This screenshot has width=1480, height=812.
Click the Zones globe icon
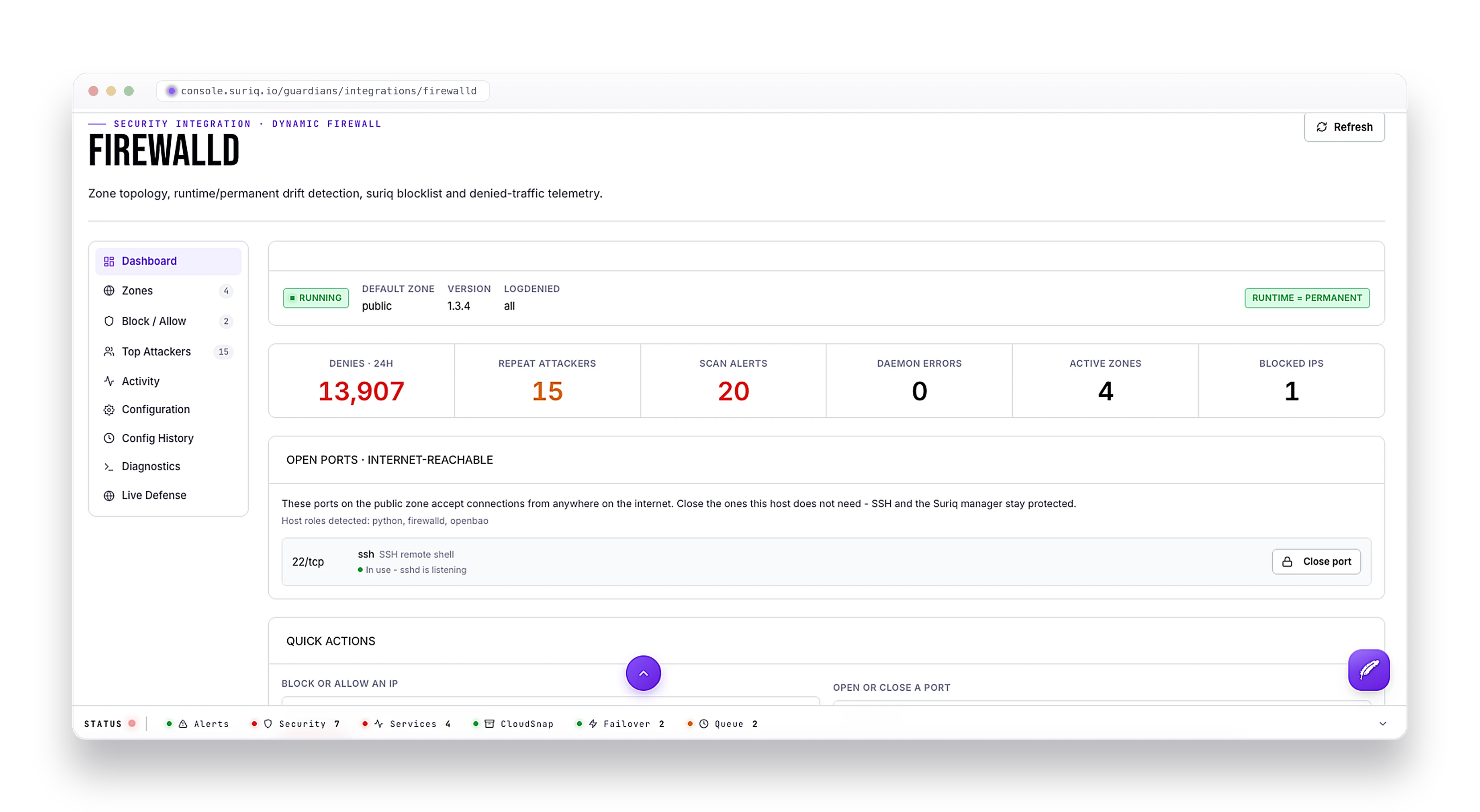coord(108,291)
